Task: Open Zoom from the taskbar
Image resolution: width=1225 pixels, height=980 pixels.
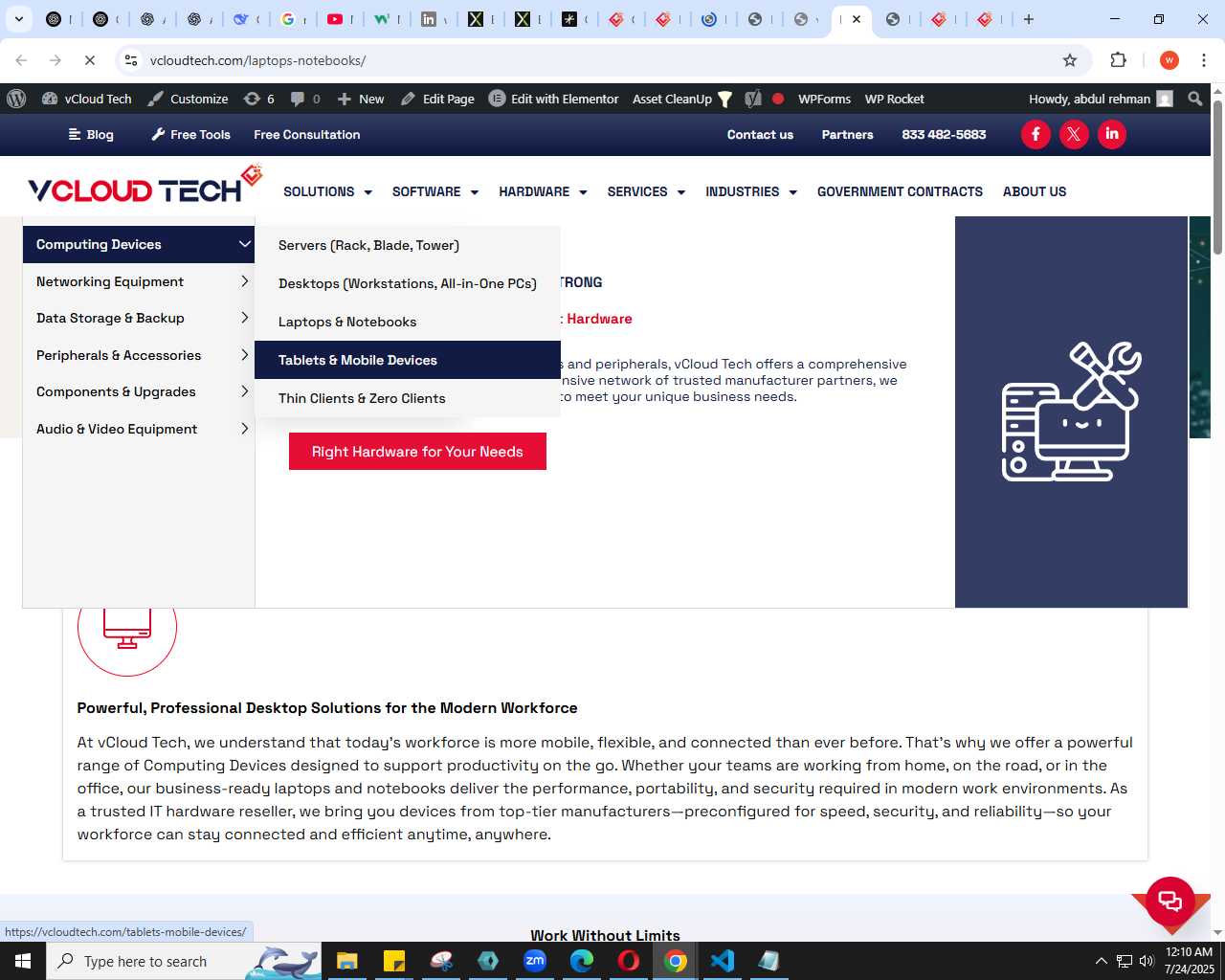Action: 535,961
